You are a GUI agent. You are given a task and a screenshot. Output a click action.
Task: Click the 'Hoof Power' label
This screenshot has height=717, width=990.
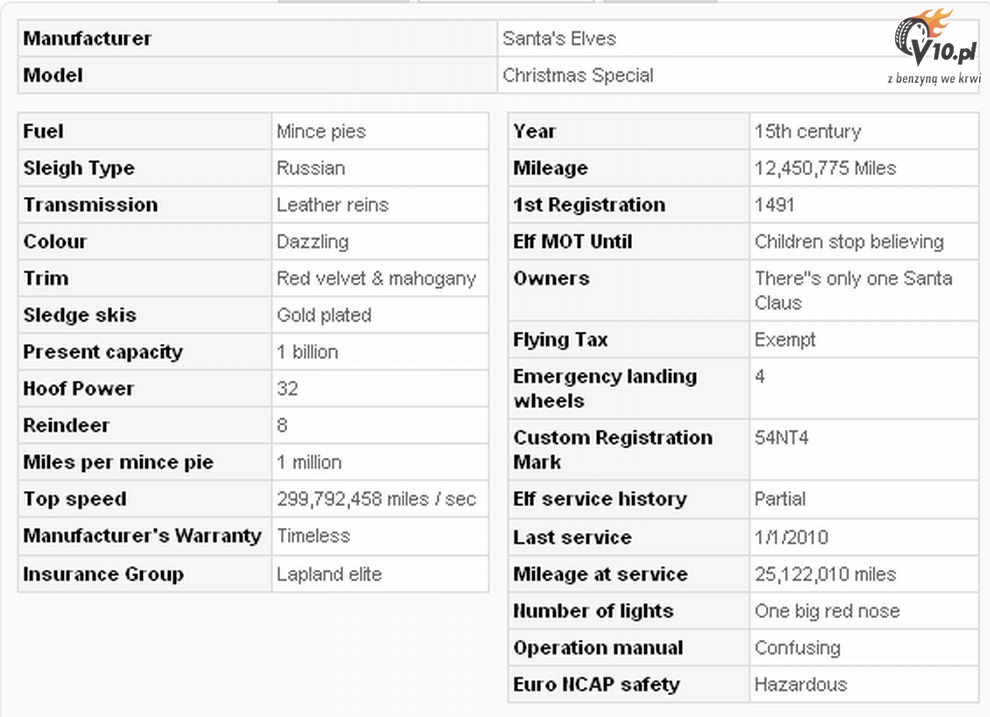click(78, 389)
